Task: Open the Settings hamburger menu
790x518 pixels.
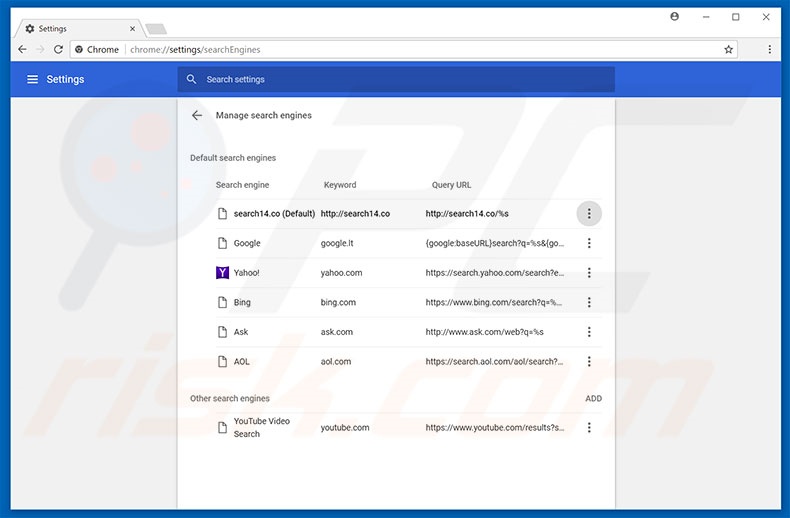Action: pyautogui.click(x=32, y=79)
